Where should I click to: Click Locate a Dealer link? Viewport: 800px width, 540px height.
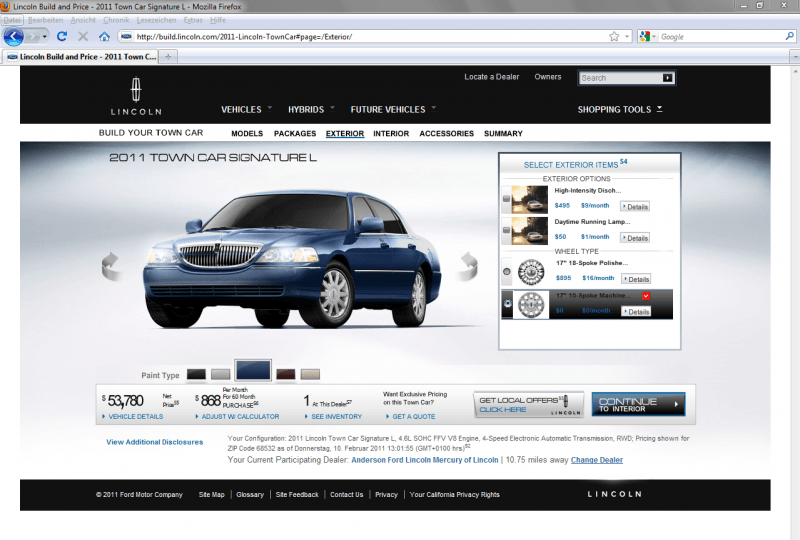(x=491, y=77)
